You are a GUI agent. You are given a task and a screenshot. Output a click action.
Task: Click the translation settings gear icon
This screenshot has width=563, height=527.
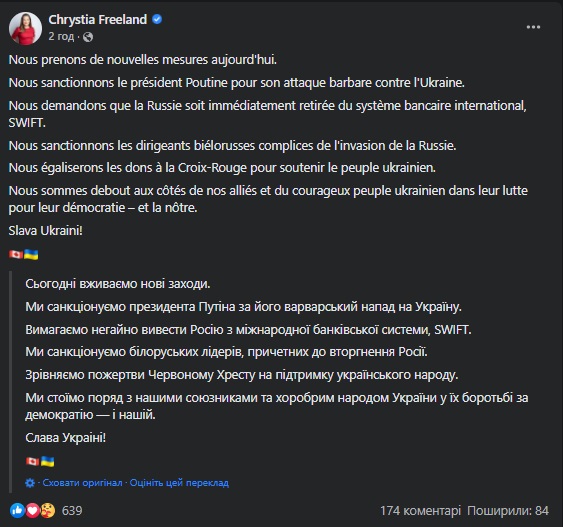30,483
